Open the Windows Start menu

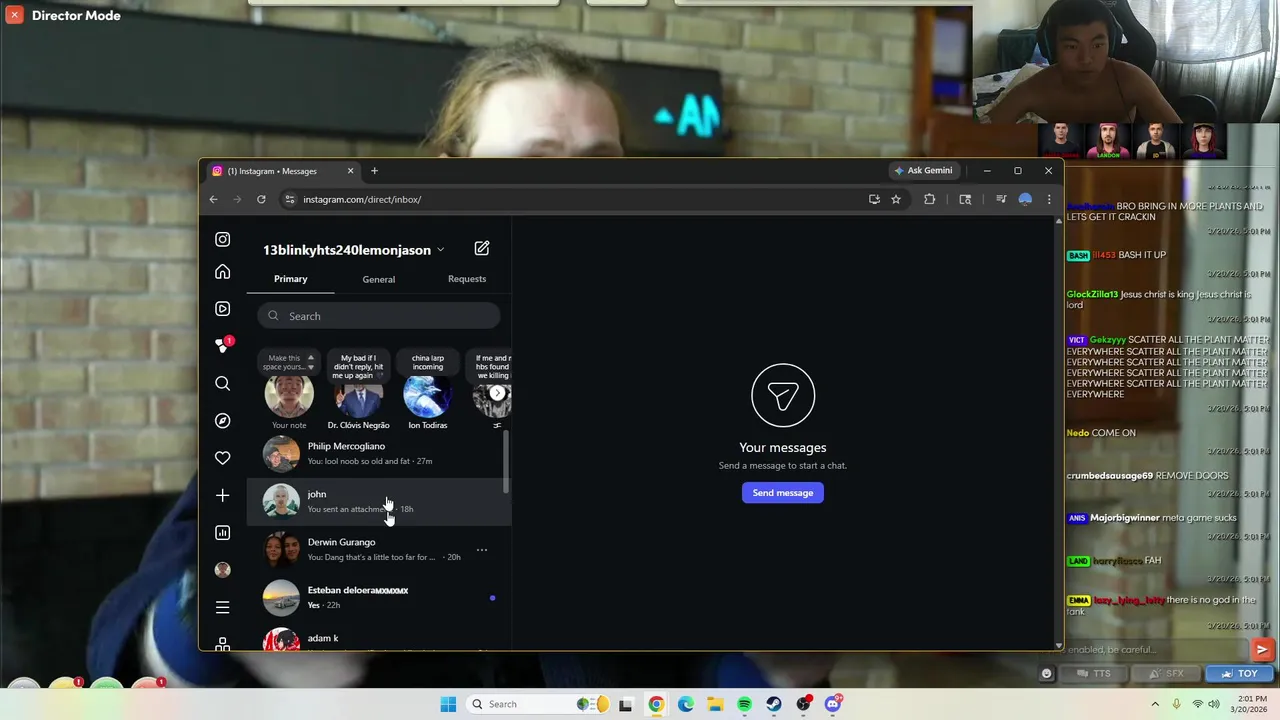(x=449, y=704)
